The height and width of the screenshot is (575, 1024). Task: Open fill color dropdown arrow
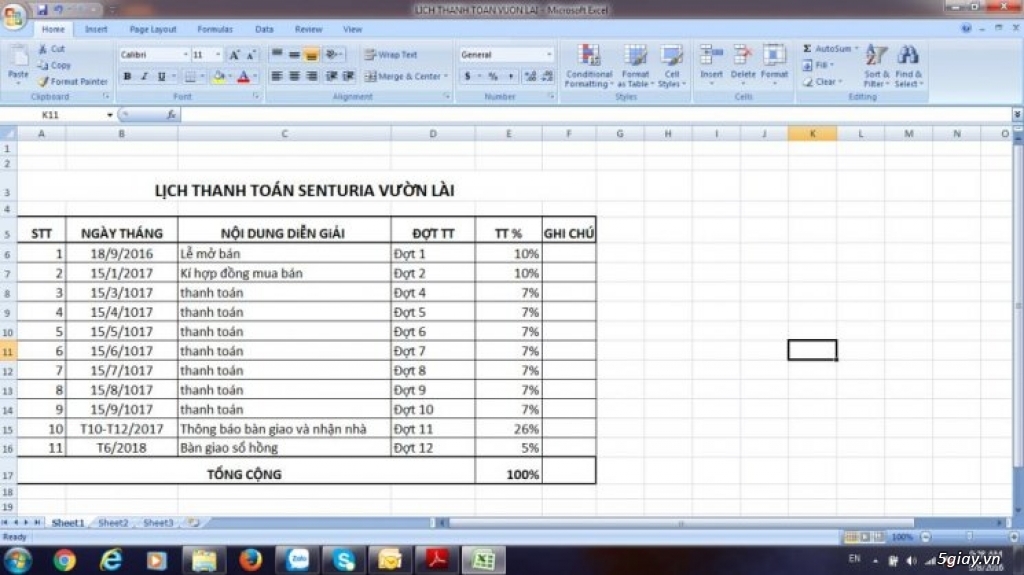point(230,76)
